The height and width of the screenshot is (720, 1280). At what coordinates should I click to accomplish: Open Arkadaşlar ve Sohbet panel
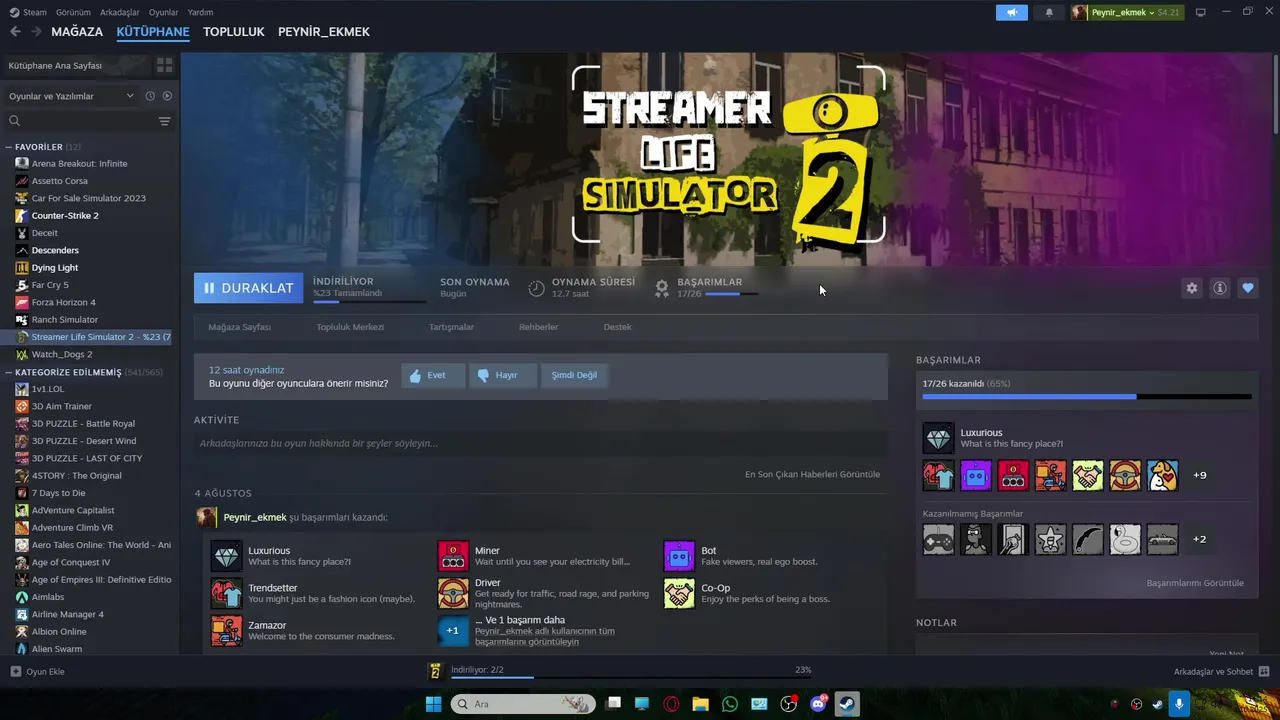1221,671
